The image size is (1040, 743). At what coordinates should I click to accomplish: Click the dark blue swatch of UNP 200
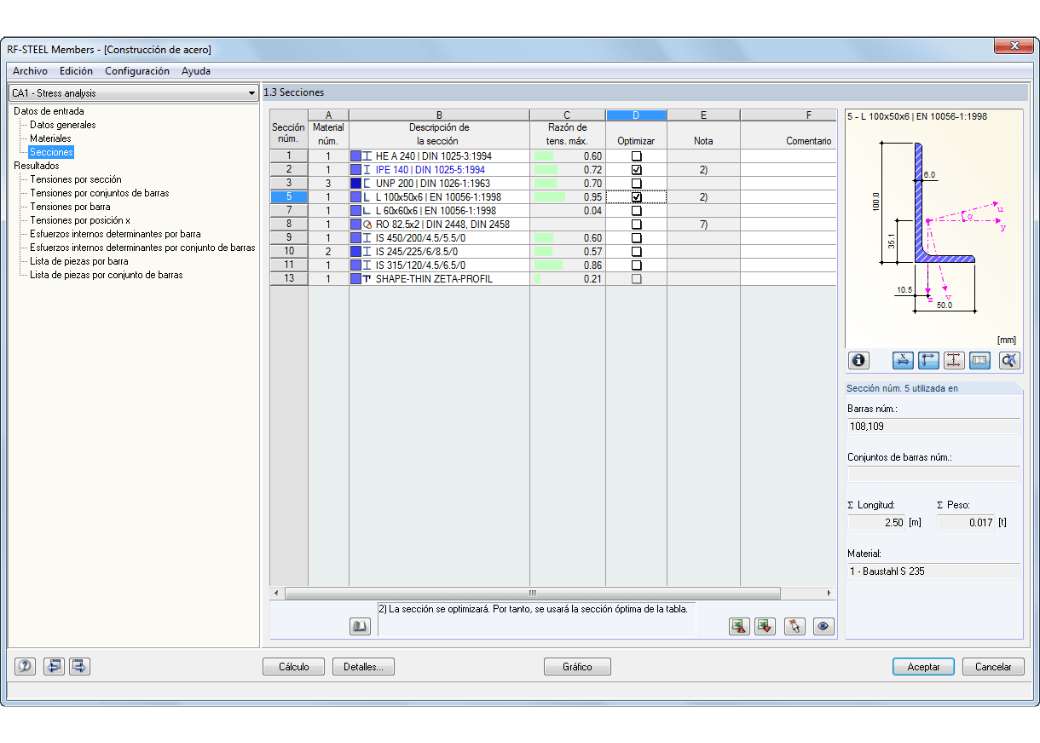pyautogui.click(x=356, y=183)
